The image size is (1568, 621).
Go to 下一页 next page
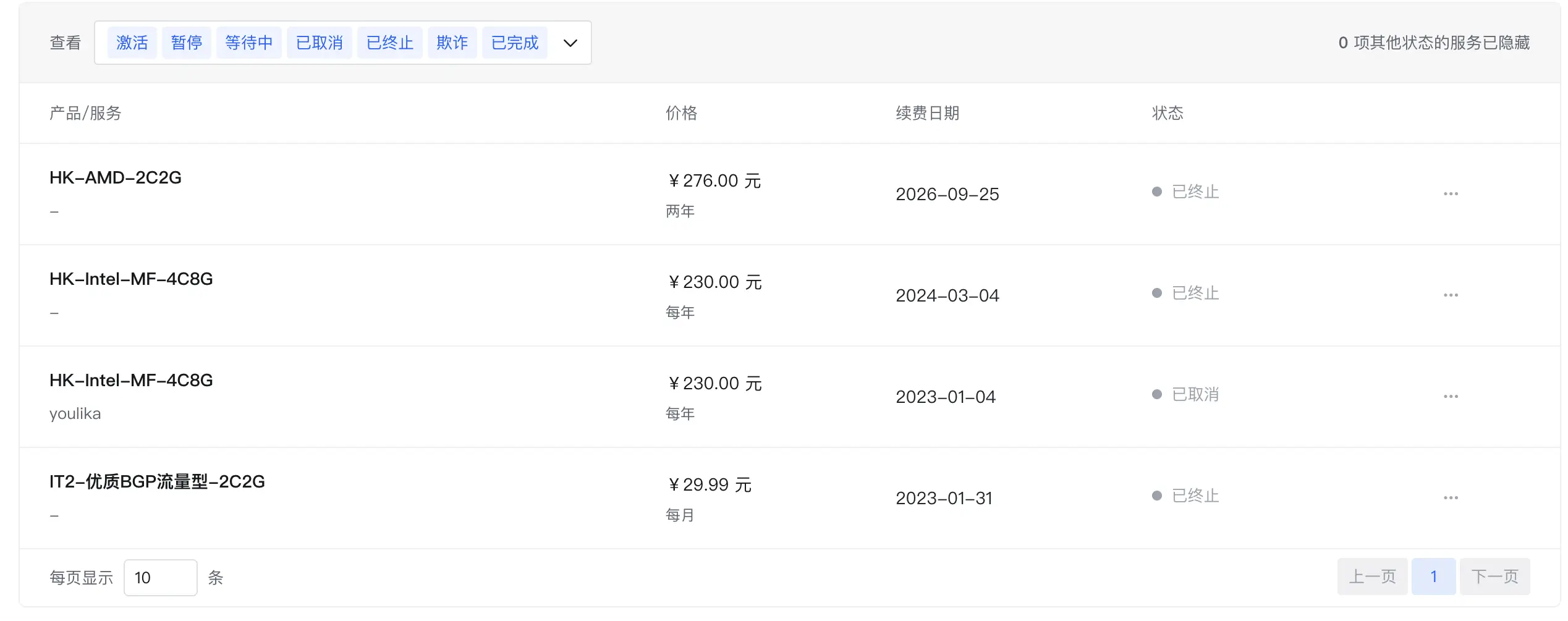point(1495,577)
